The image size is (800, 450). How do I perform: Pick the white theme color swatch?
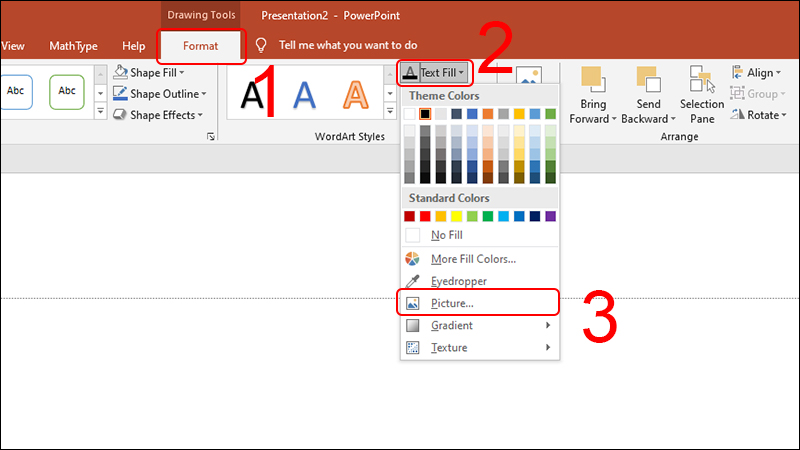pos(409,114)
